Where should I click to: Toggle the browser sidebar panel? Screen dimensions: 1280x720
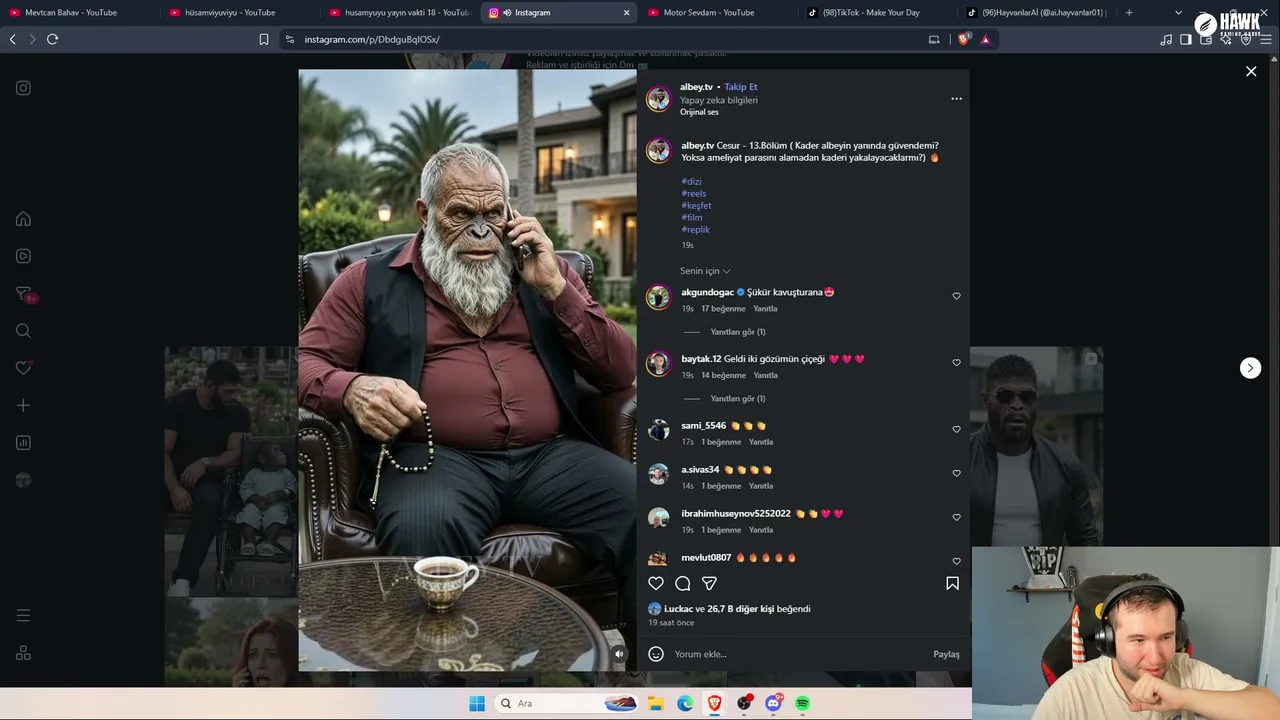[x=1186, y=39]
